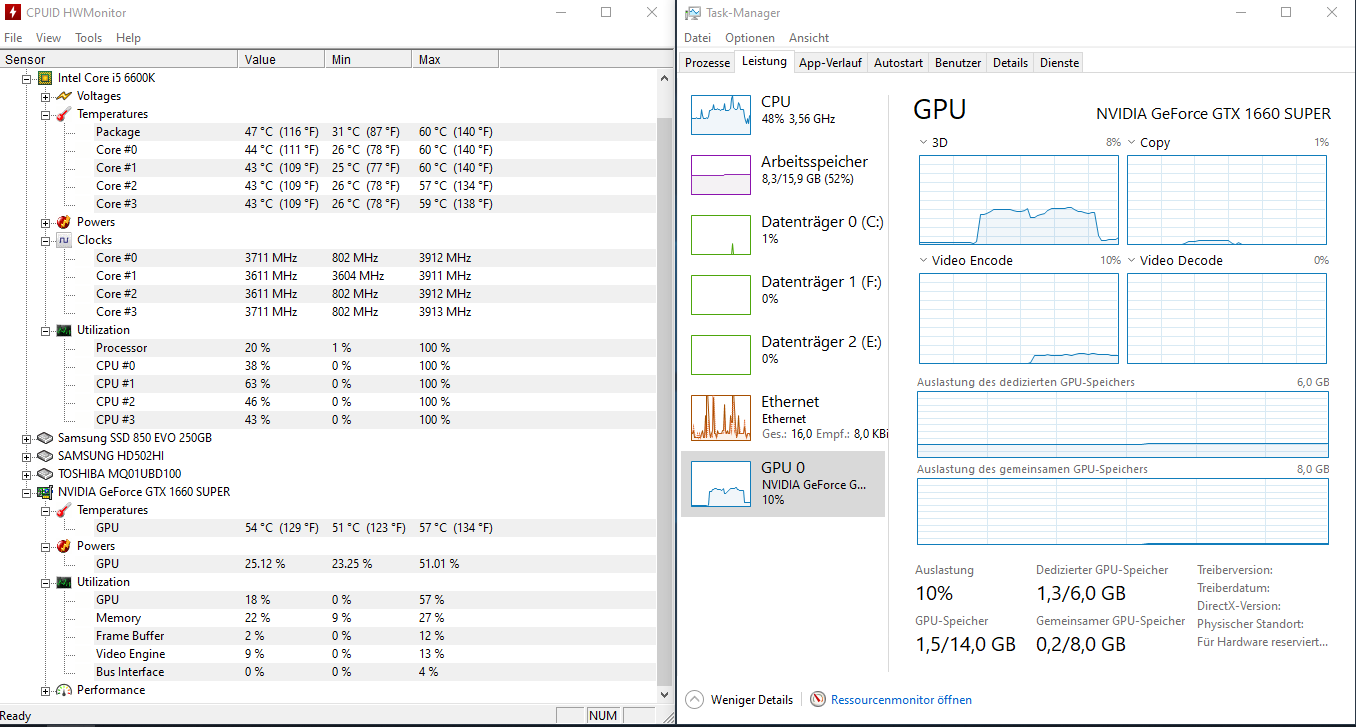Switch to the Benutzer tab

click(x=958, y=63)
